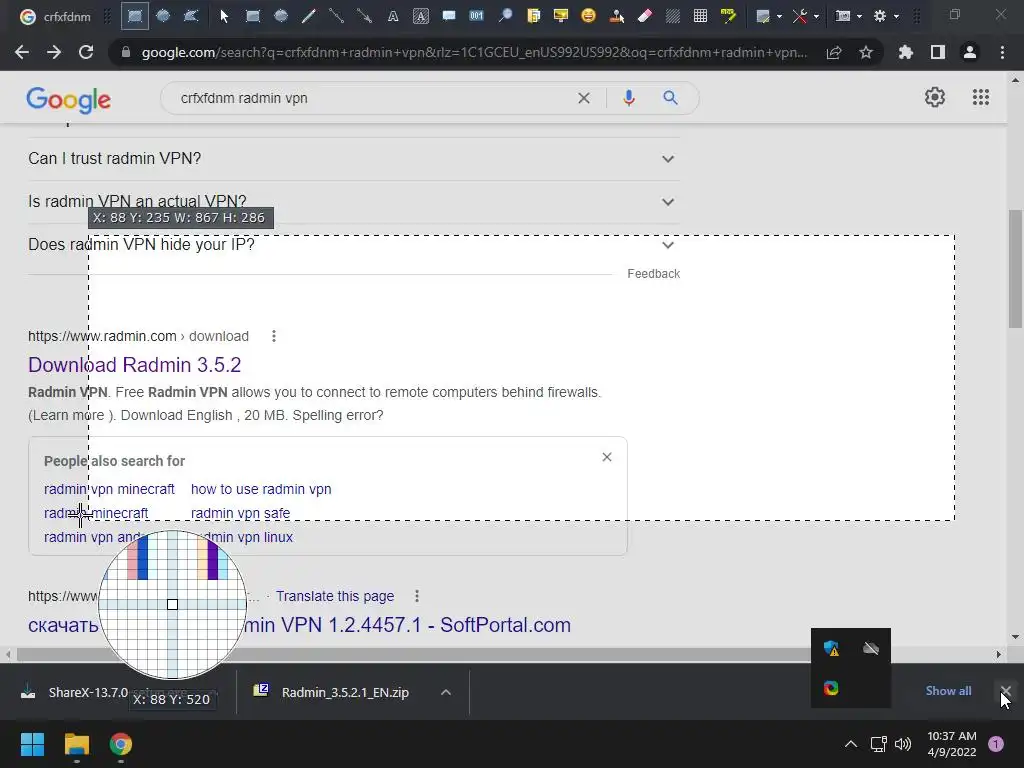This screenshot has height=768, width=1024.
Task: Open the Google apps grid
Action: tap(981, 97)
